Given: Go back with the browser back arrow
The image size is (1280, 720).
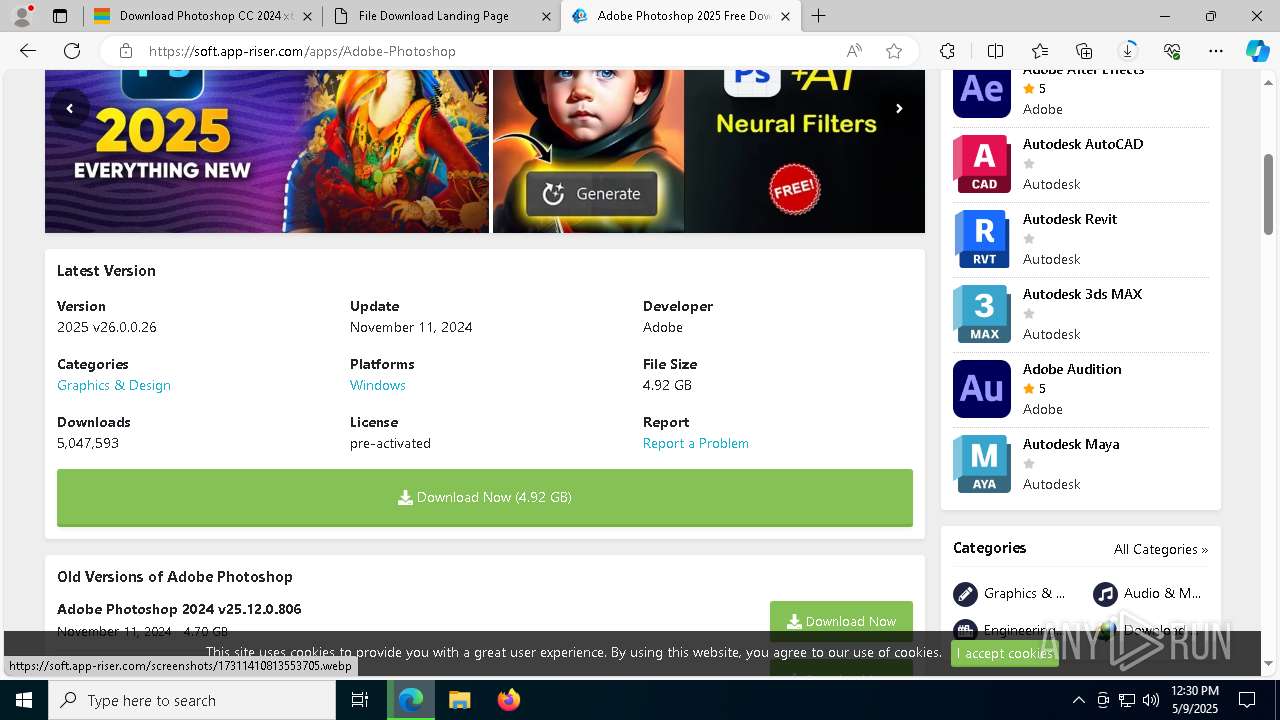Looking at the screenshot, I should point(28,51).
